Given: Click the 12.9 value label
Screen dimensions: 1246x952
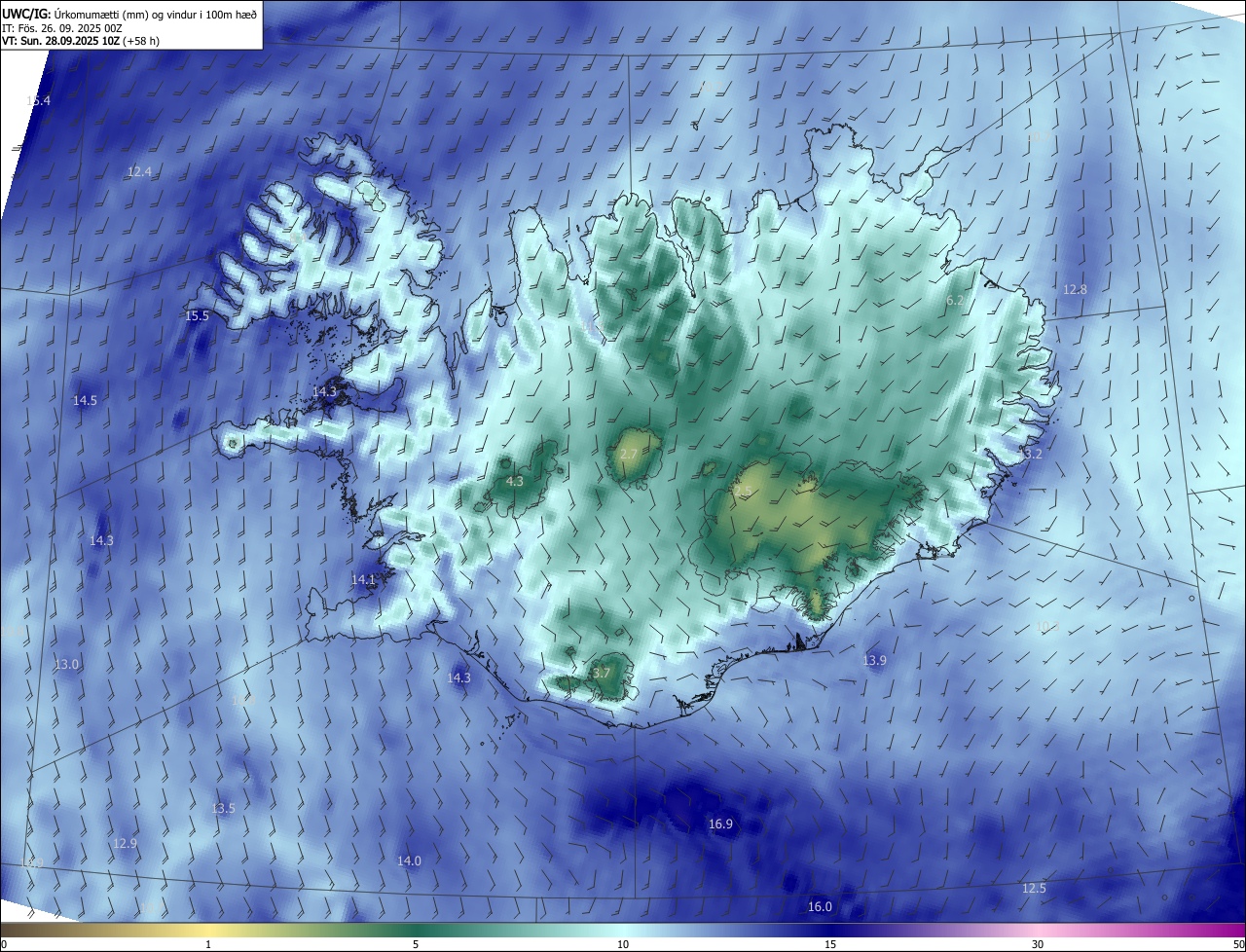Looking at the screenshot, I should pyautogui.click(x=125, y=844).
